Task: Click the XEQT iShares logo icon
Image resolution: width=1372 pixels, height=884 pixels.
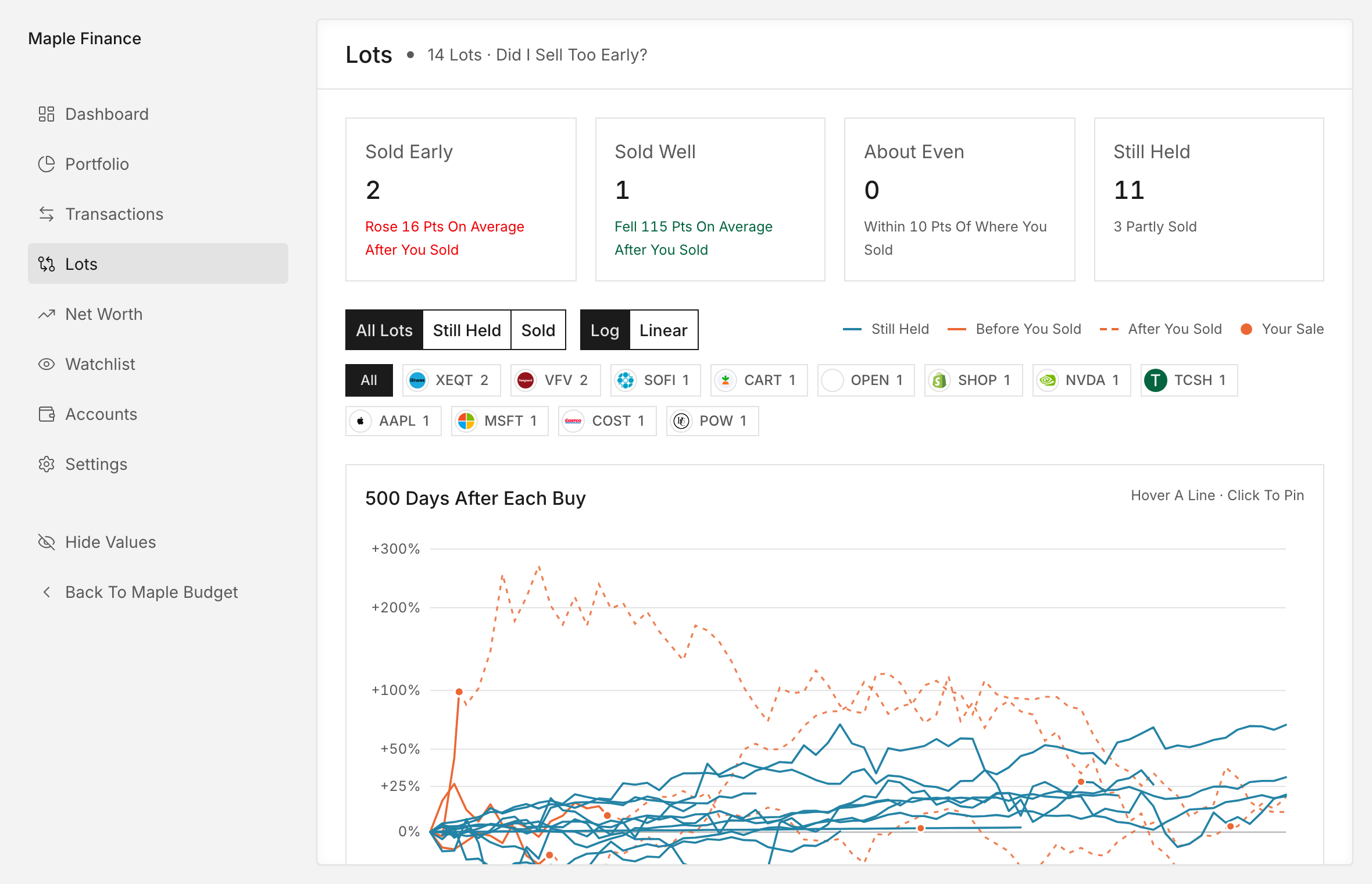Action: tap(417, 380)
